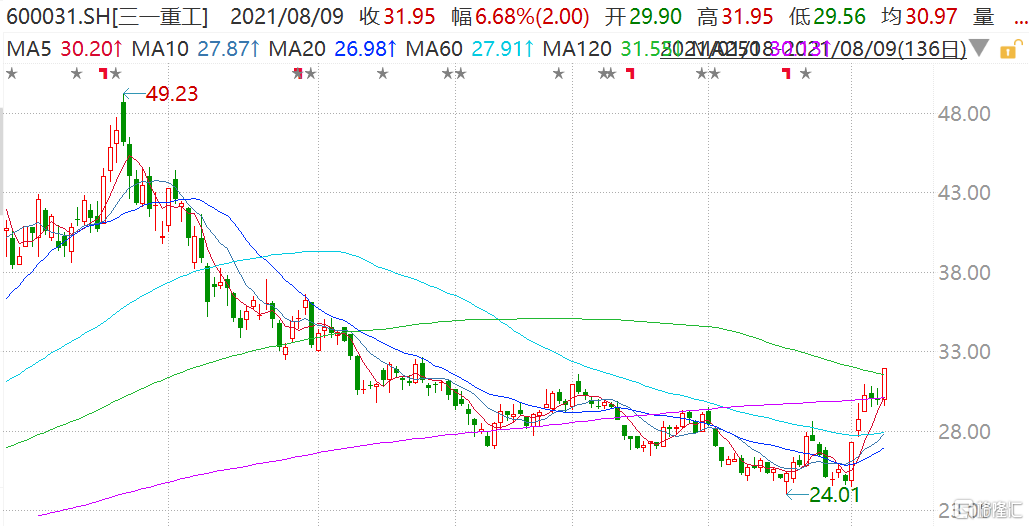Expand the red ellipsis more menu

coord(1016,18)
